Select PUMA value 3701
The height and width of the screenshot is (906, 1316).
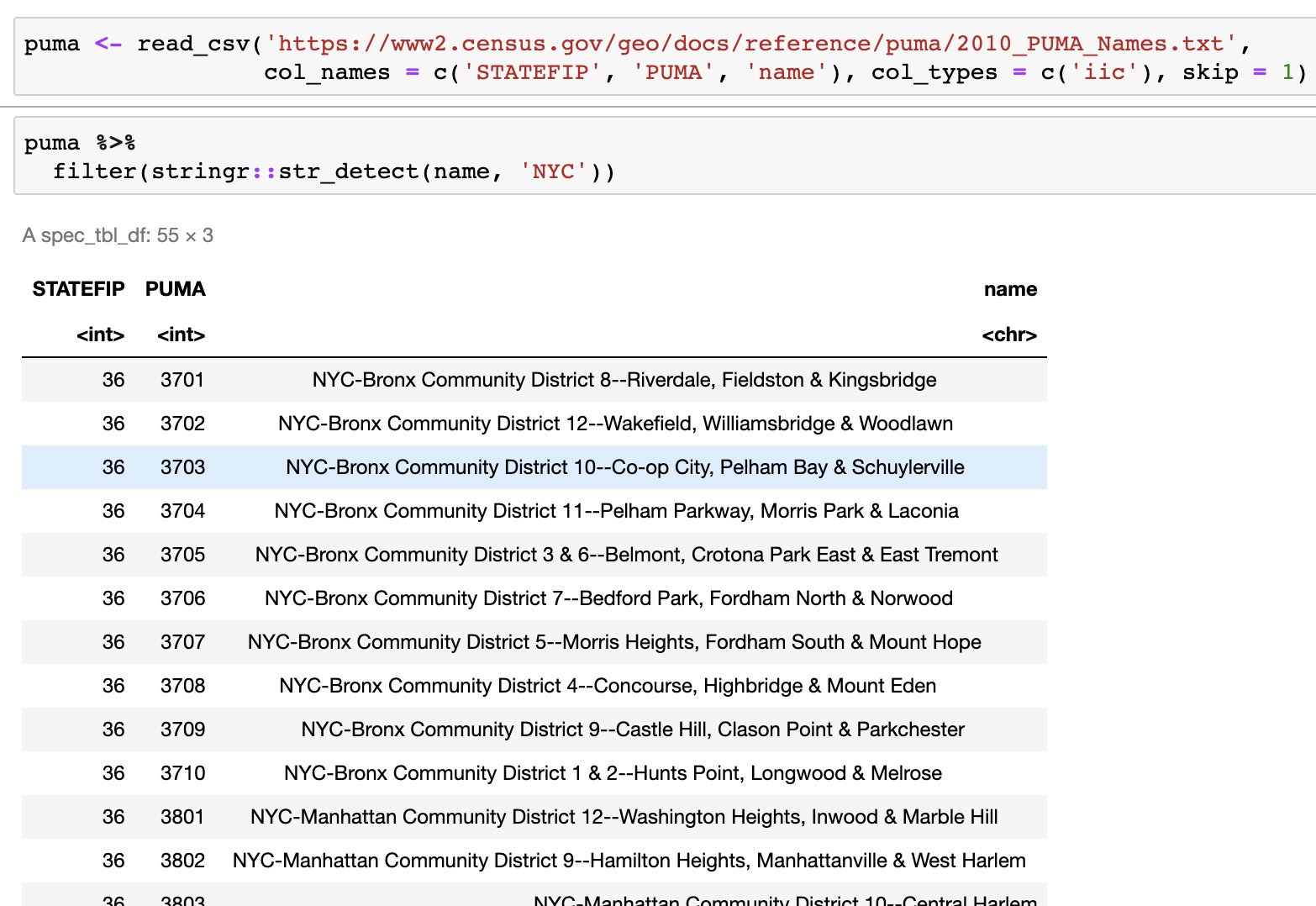pyautogui.click(x=182, y=380)
